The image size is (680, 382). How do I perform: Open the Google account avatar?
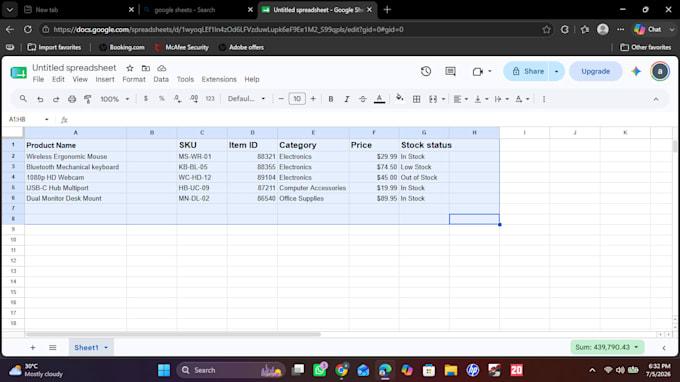click(660, 71)
